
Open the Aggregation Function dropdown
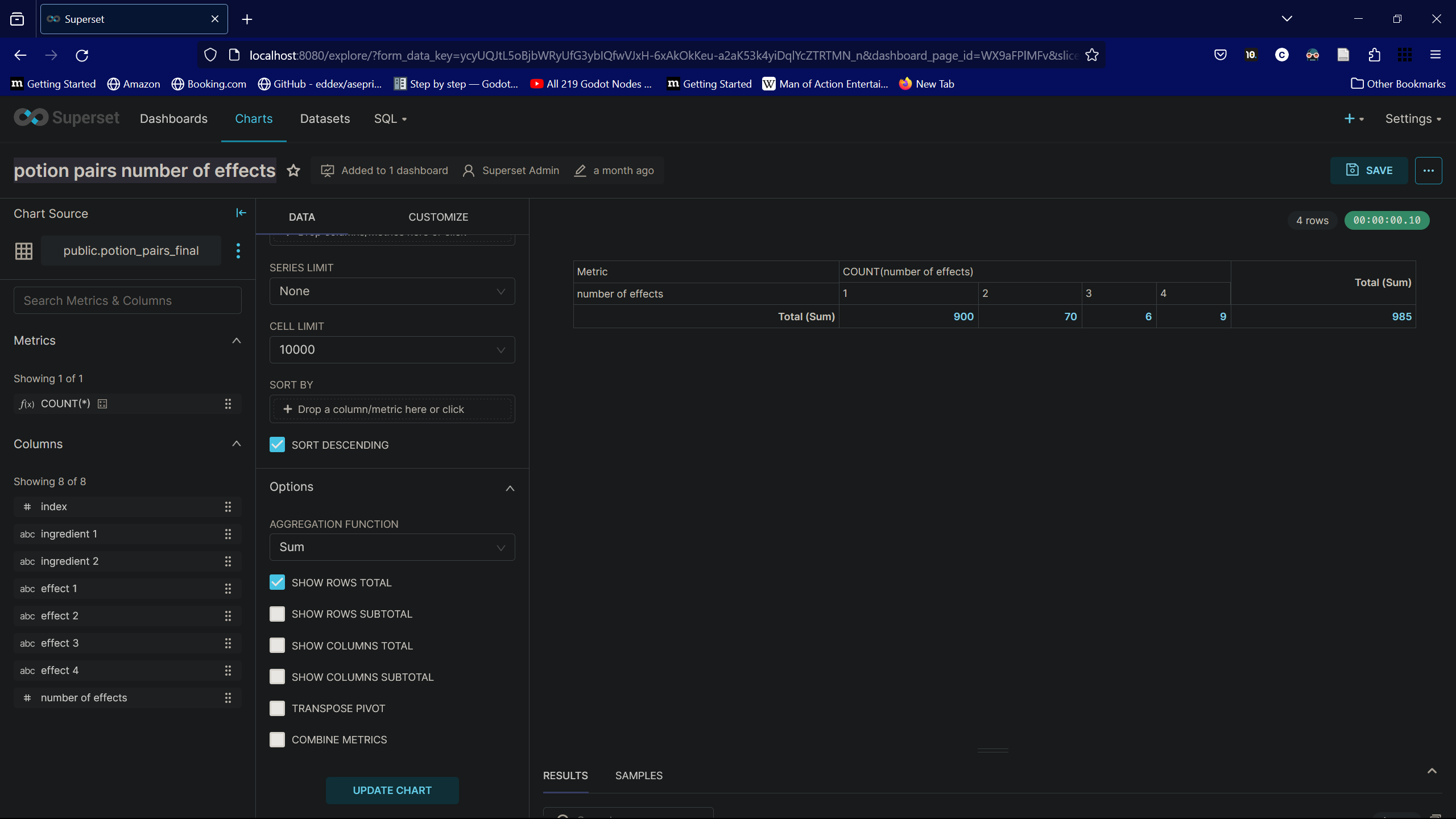click(x=392, y=547)
